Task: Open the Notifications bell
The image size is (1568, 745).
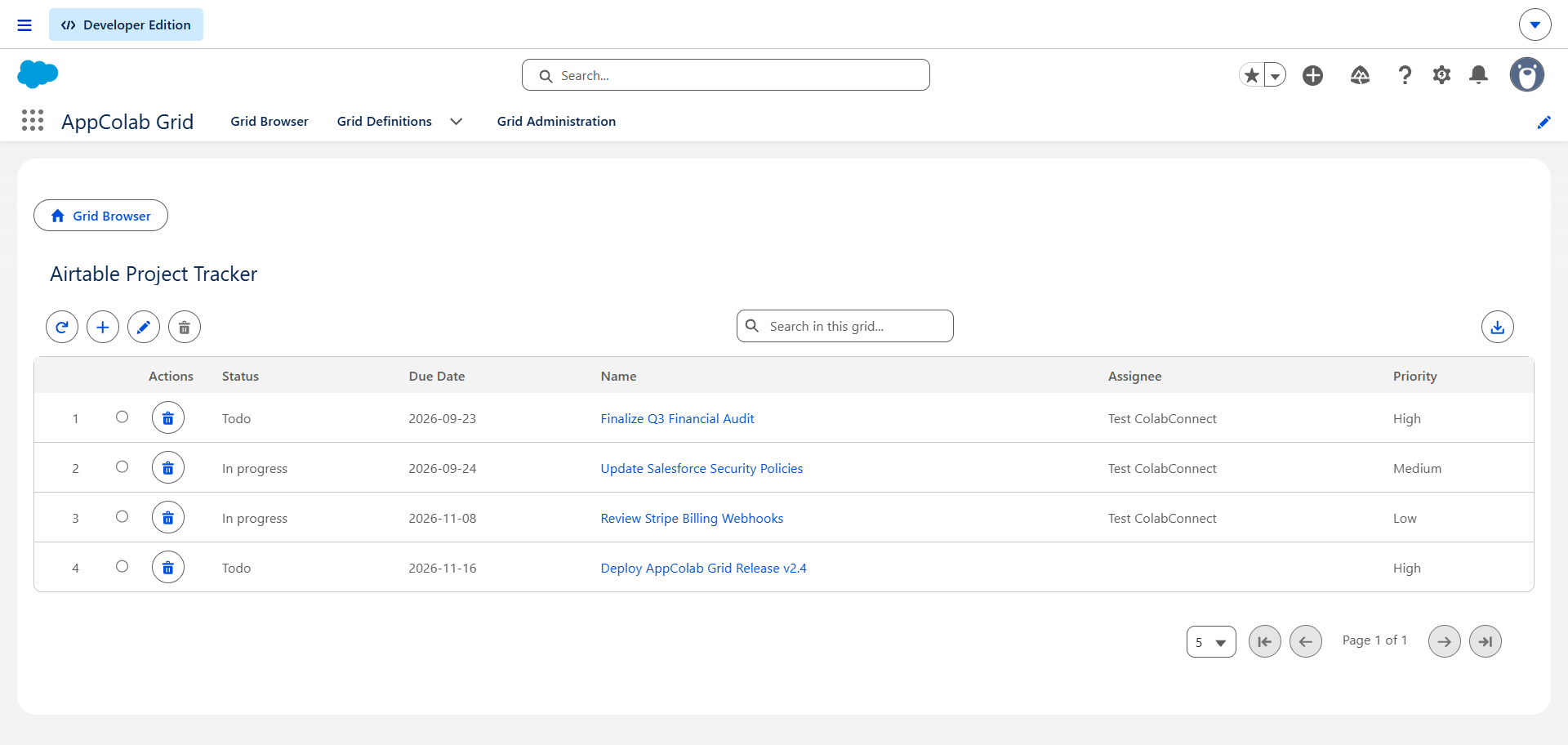Action: (x=1478, y=75)
